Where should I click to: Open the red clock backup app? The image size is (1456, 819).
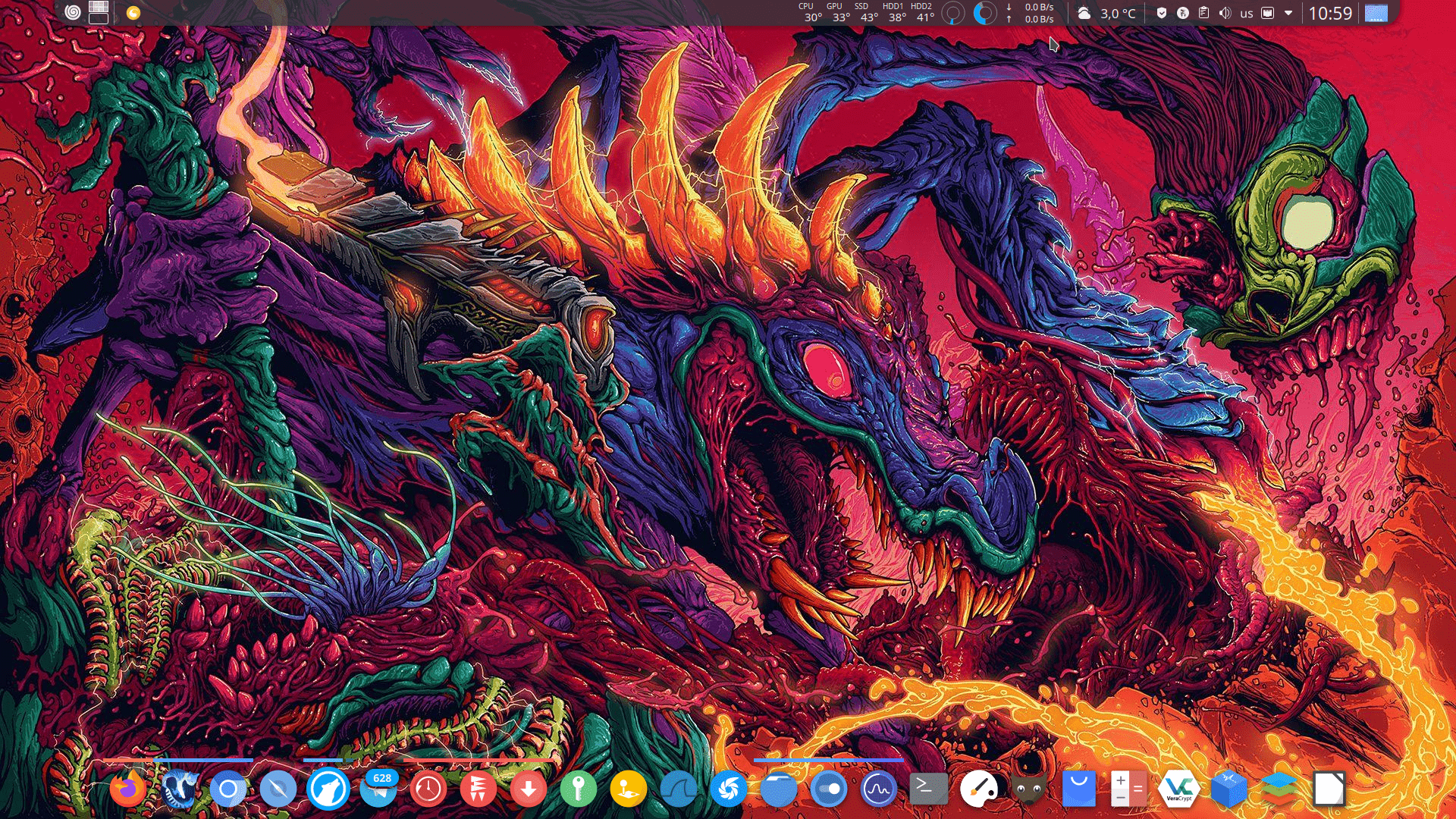point(428,789)
